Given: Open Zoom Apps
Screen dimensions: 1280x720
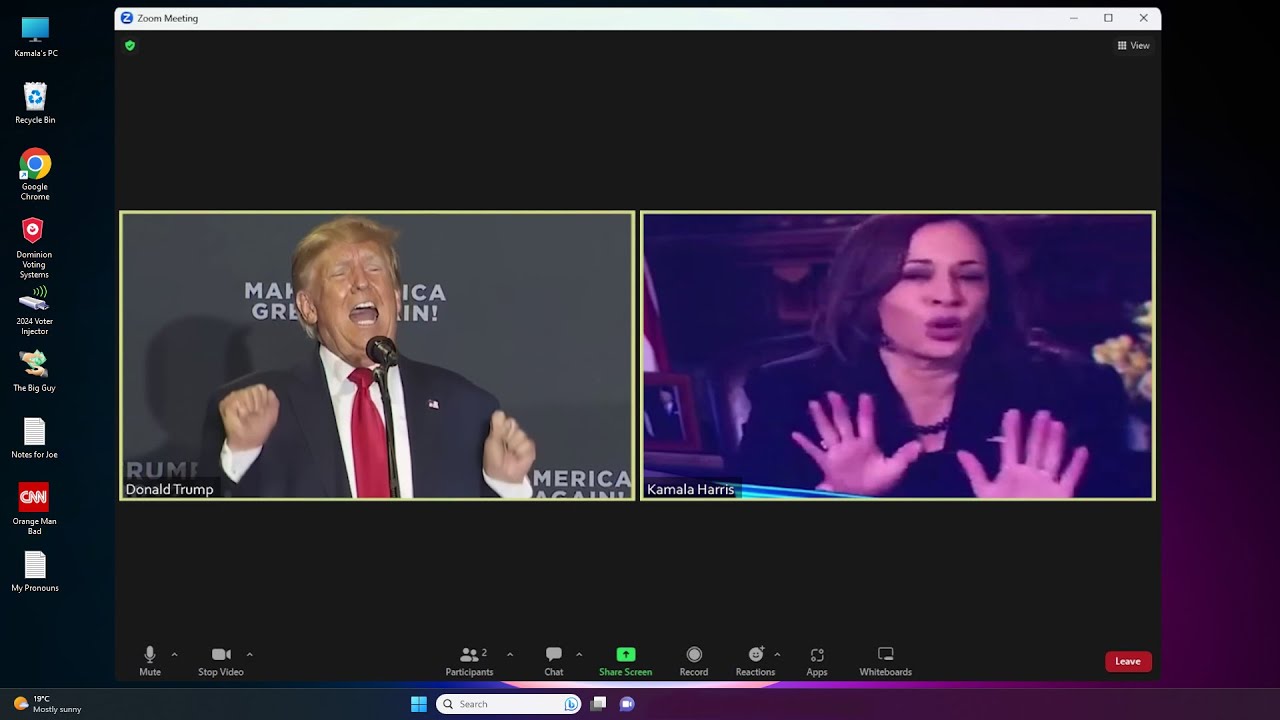Looking at the screenshot, I should [x=817, y=661].
